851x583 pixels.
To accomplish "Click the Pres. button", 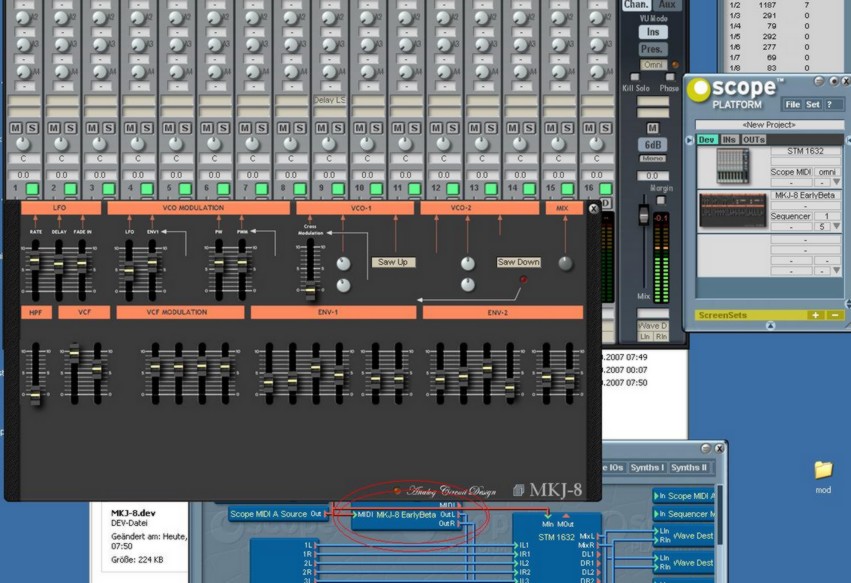I will coord(653,49).
